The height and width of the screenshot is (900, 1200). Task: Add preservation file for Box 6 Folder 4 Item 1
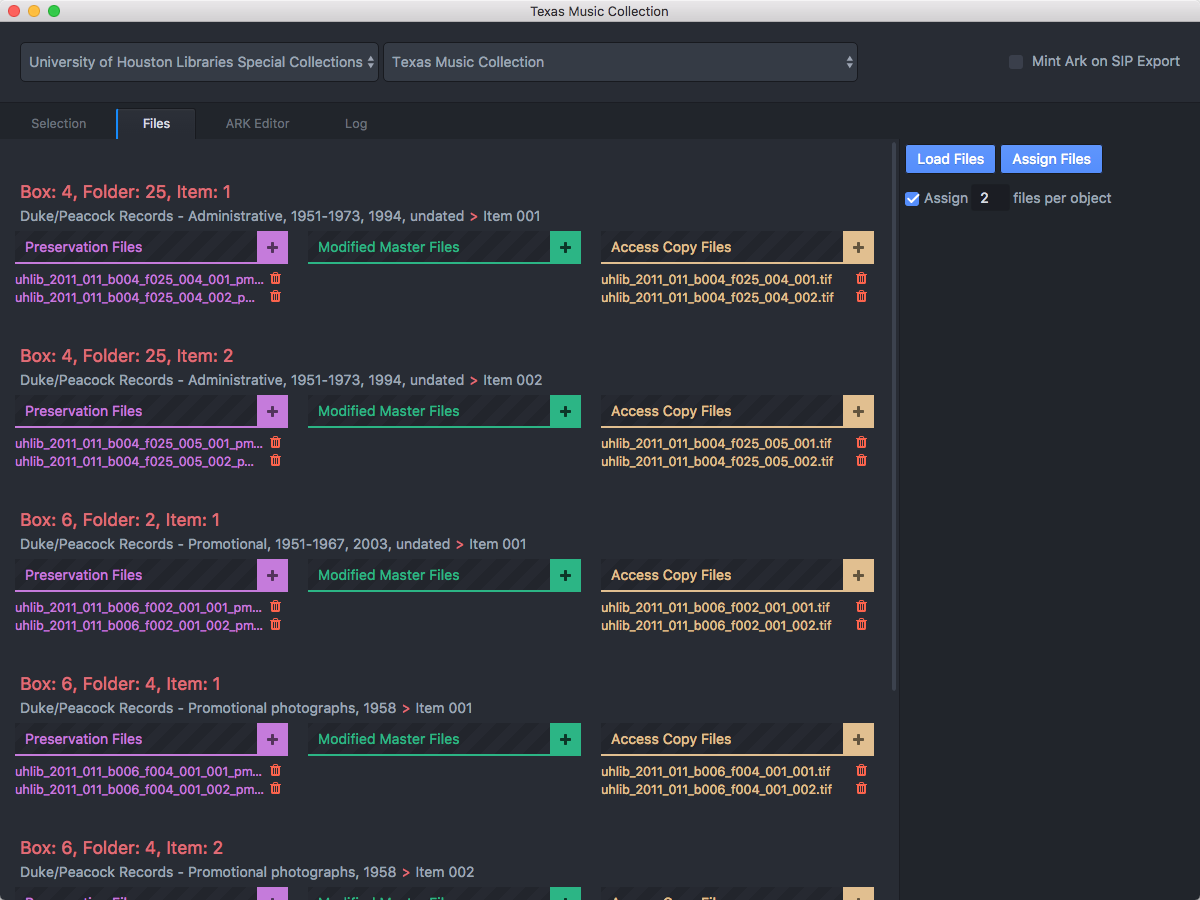point(272,739)
